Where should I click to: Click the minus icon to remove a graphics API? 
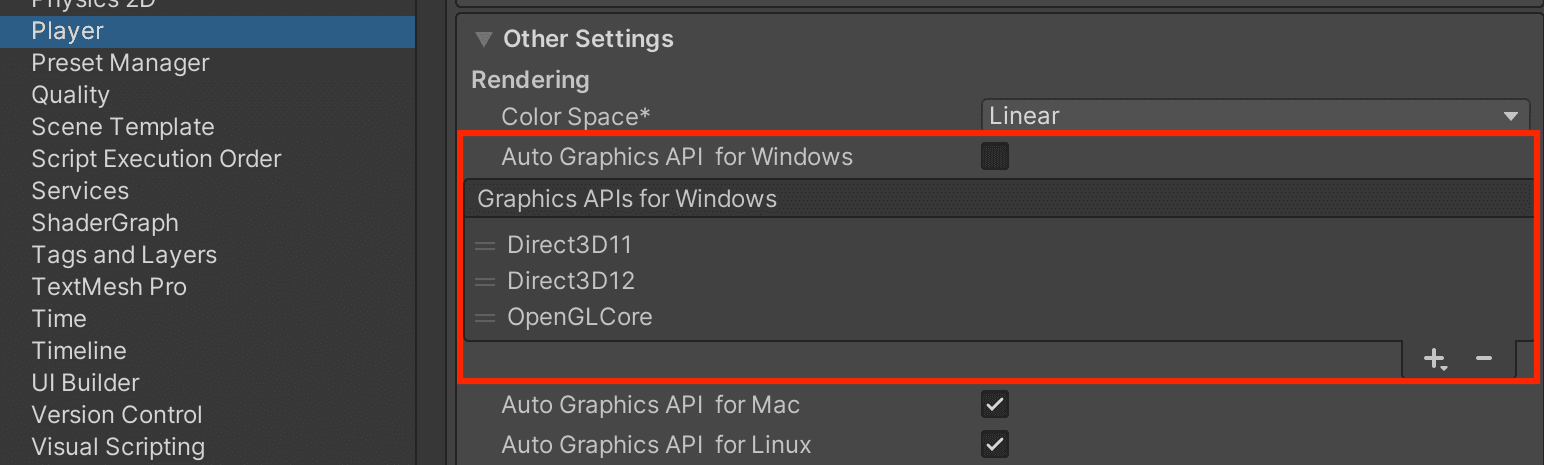(1484, 358)
